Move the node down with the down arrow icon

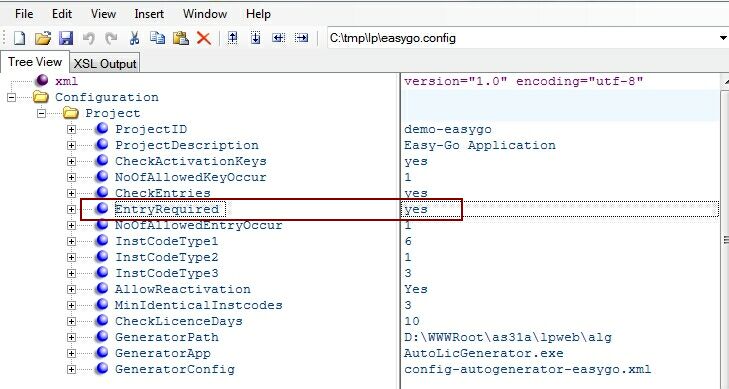pos(255,38)
